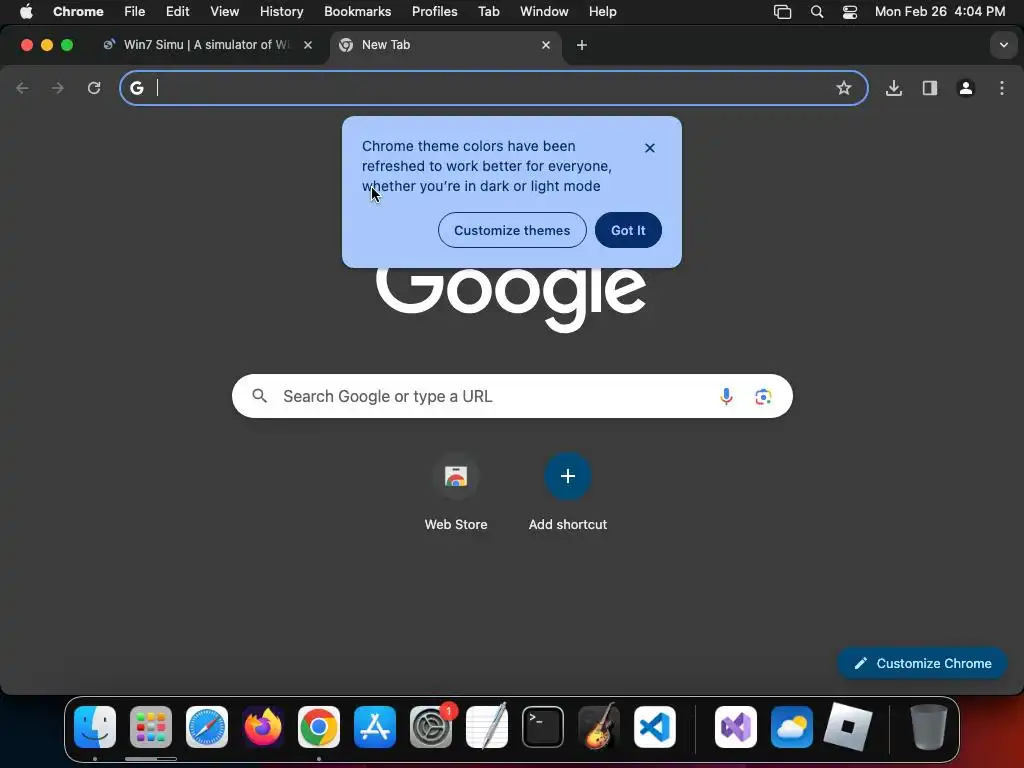Open the Chrome application menu
Image resolution: width=1024 pixels, height=768 pixels.
tap(78, 12)
